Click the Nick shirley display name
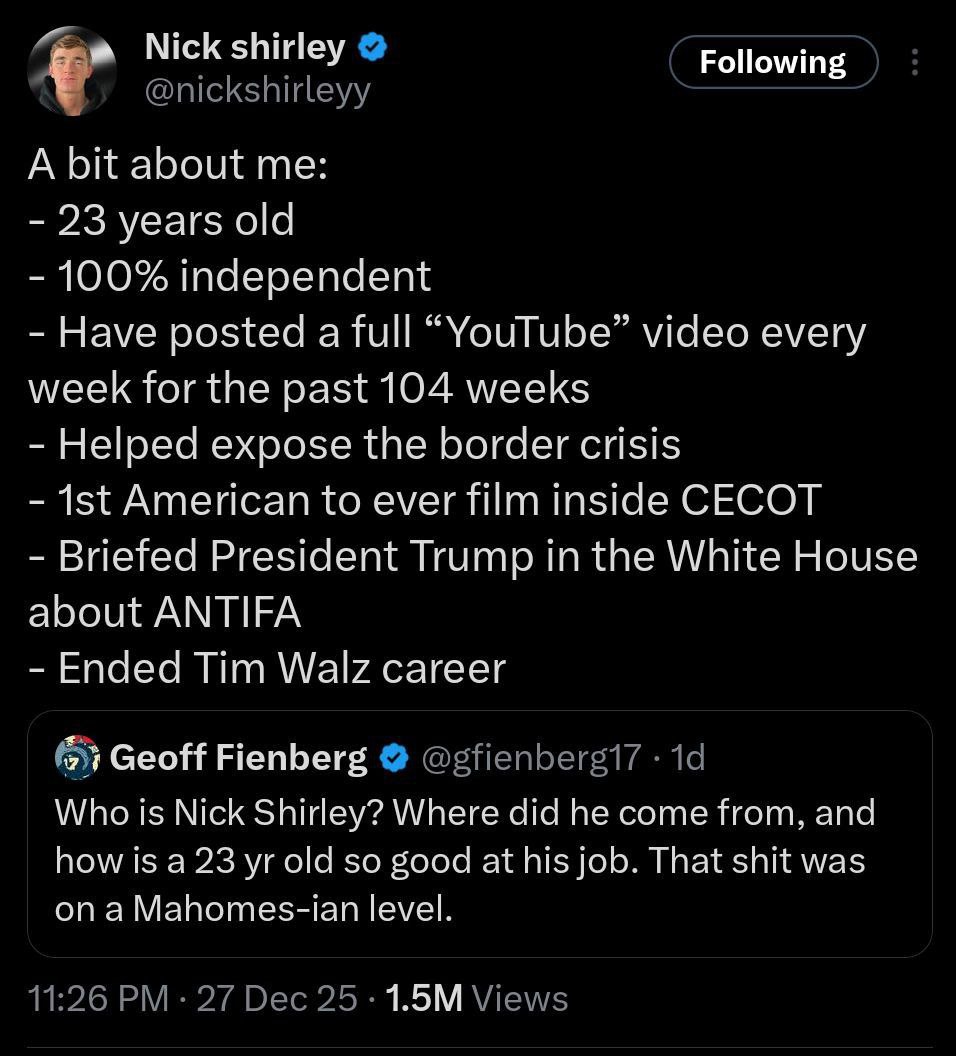Image resolution: width=956 pixels, height=1056 pixels. pos(245,45)
